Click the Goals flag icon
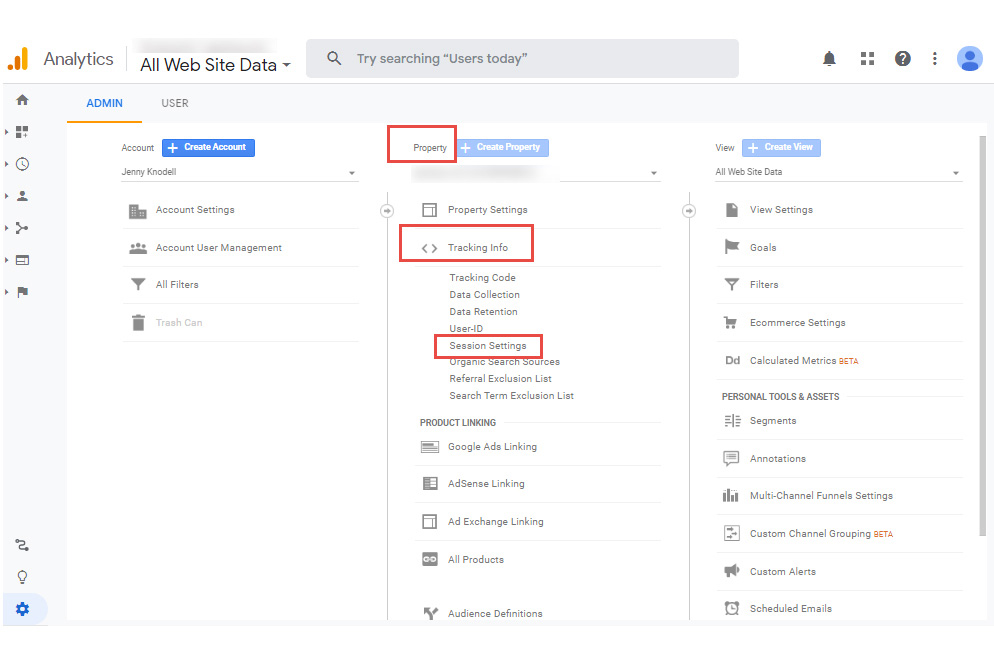Image resolution: width=994 pixels, height=665 pixels. 732,247
